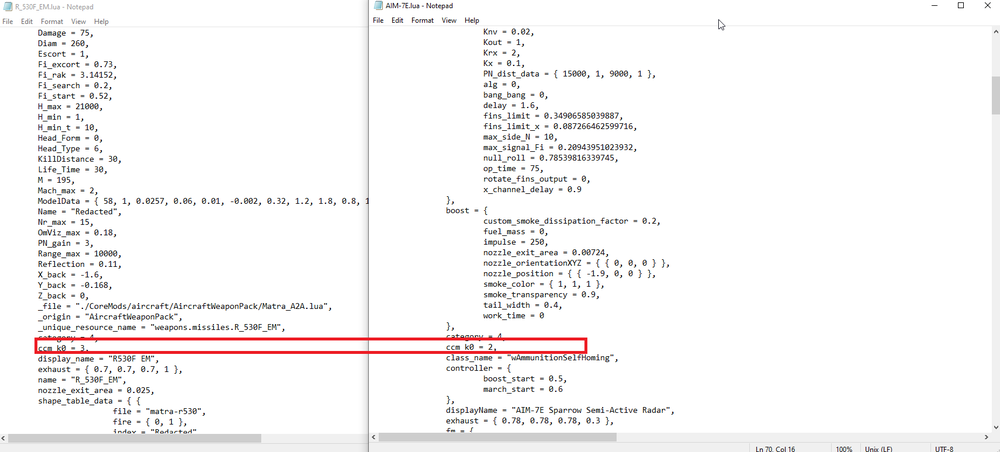Click the line 'Reflection = 0.11,'
This screenshot has height=452, width=1000.
point(80,264)
